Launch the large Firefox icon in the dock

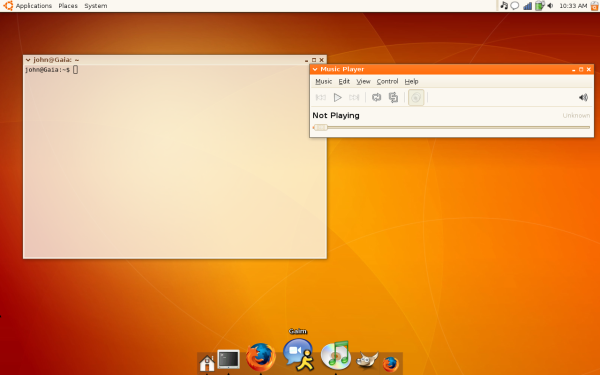click(x=261, y=357)
